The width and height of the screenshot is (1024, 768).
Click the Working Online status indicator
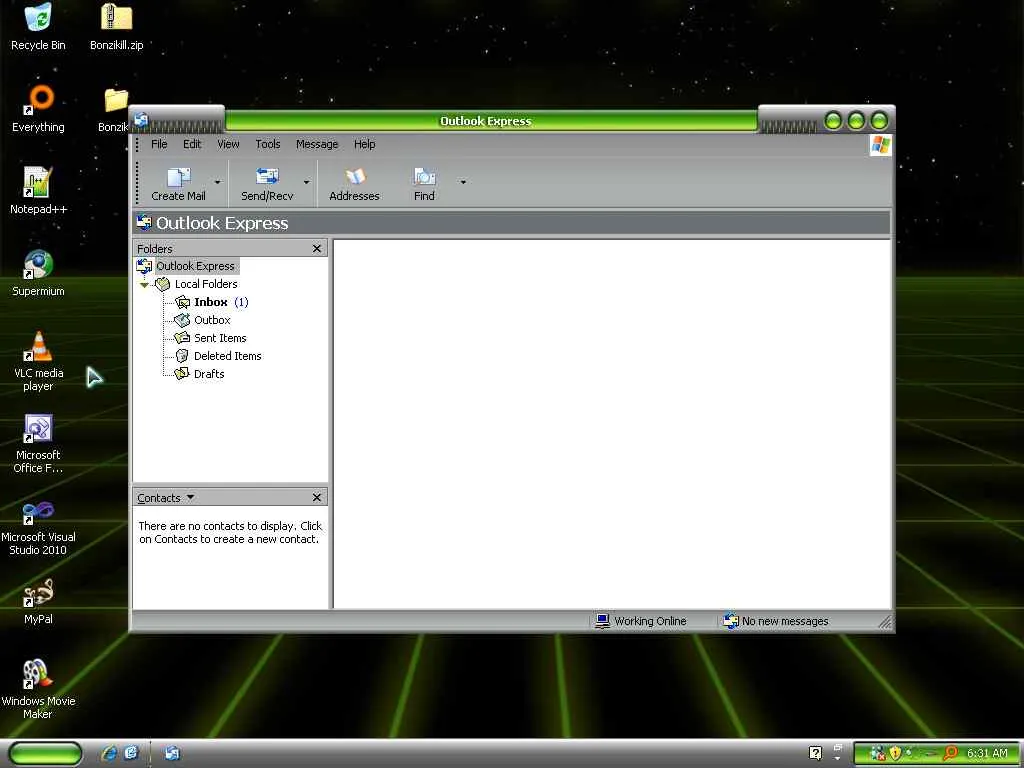tap(641, 621)
